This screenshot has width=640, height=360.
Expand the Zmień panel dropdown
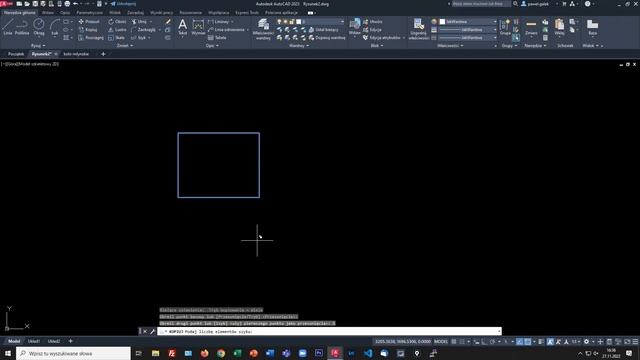tap(125, 46)
